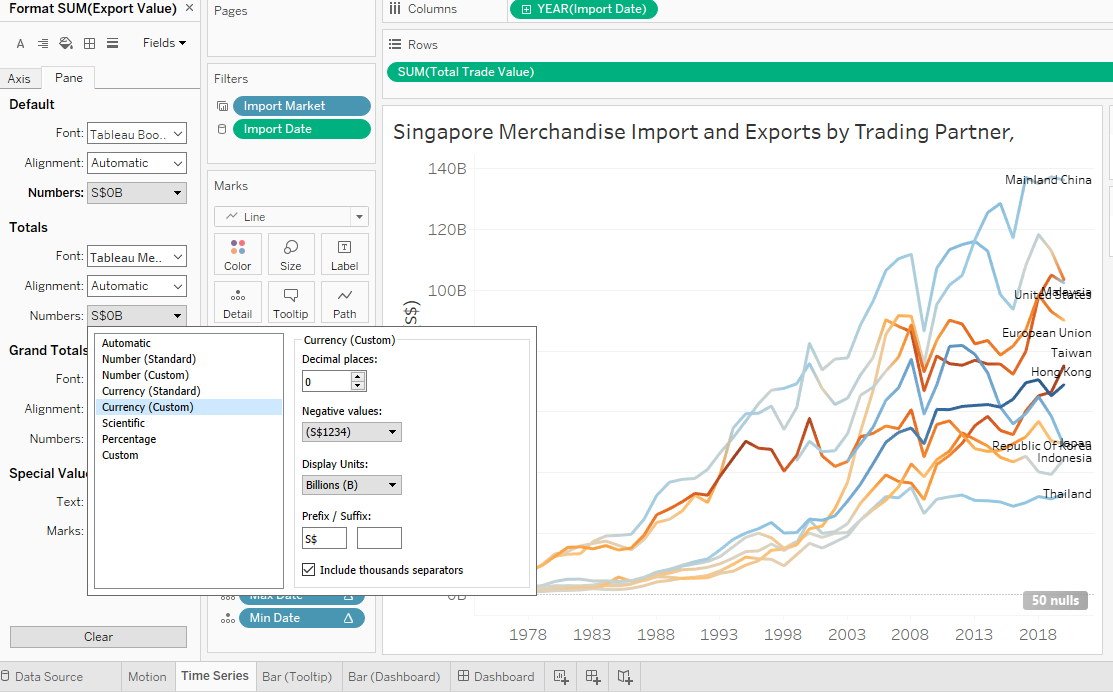This screenshot has width=1113, height=692.
Task: Open the Shading paint bucket icon
Action: coord(66,43)
